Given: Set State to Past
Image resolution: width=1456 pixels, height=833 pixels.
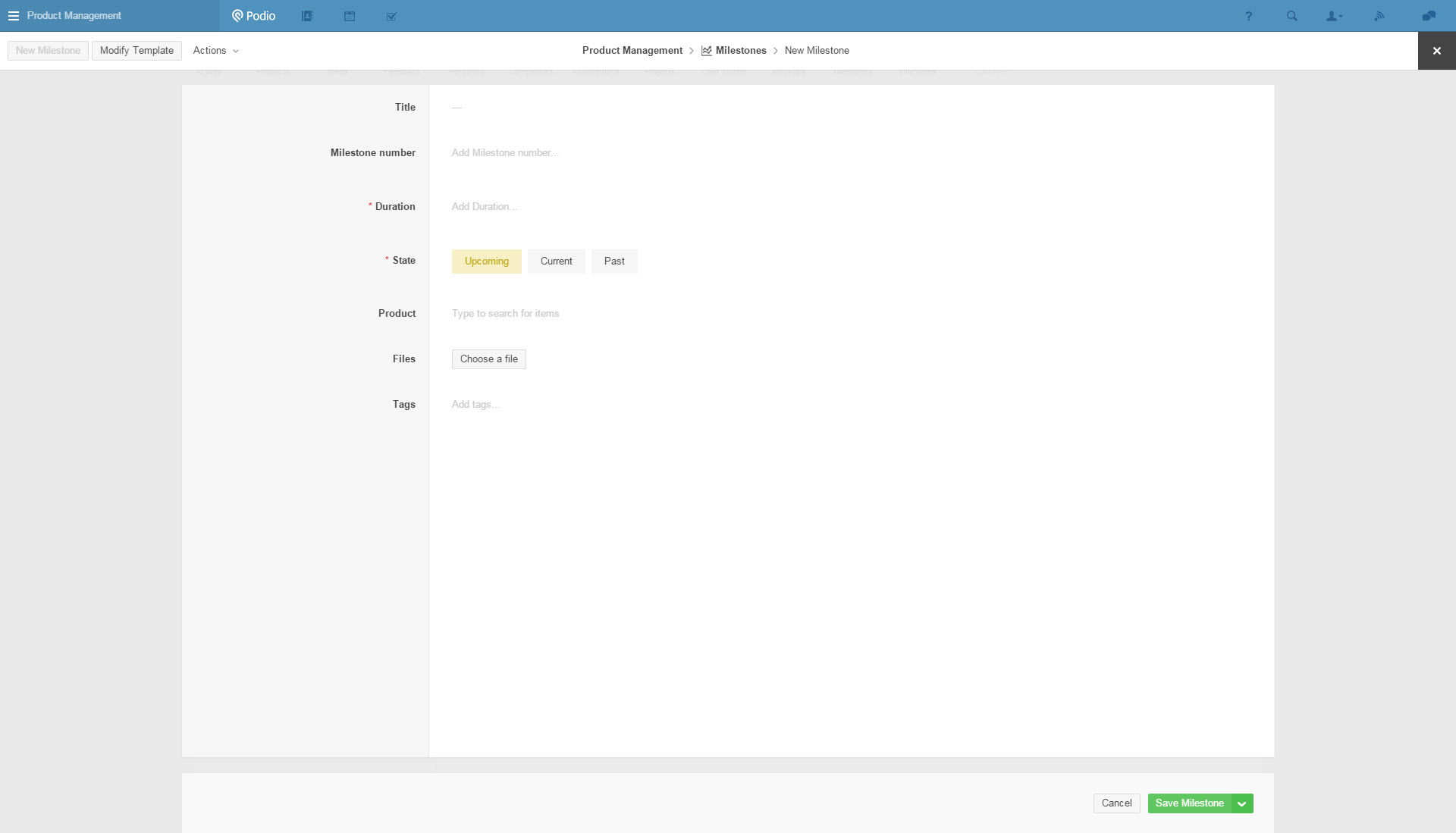Looking at the screenshot, I should (614, 261).
